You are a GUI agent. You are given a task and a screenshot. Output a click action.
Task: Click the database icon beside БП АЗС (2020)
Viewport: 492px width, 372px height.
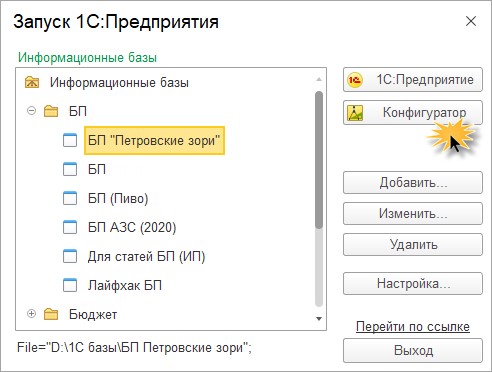(70, 227)
